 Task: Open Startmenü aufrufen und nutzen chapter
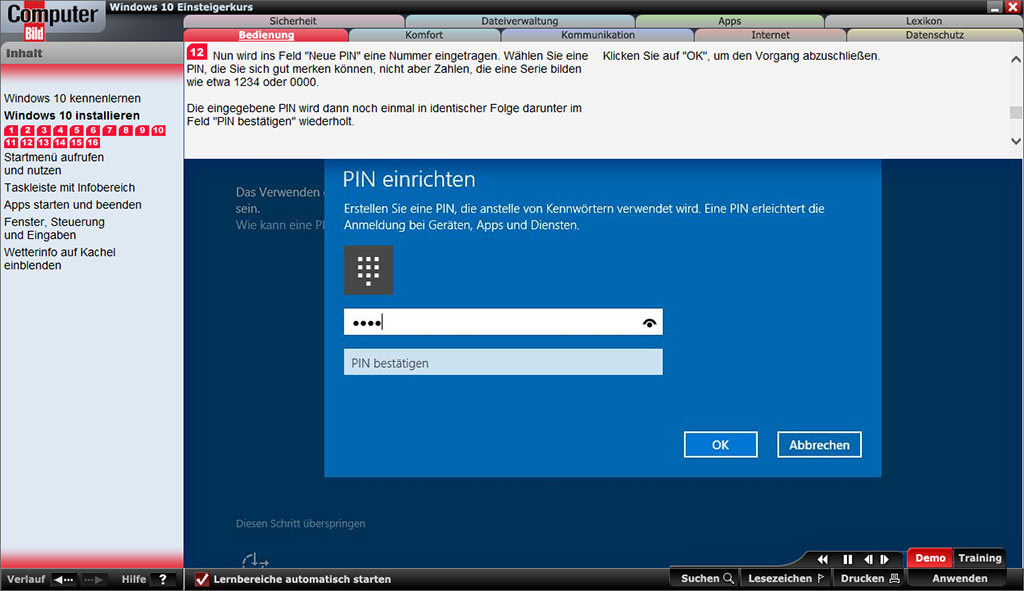coord(54,164)
